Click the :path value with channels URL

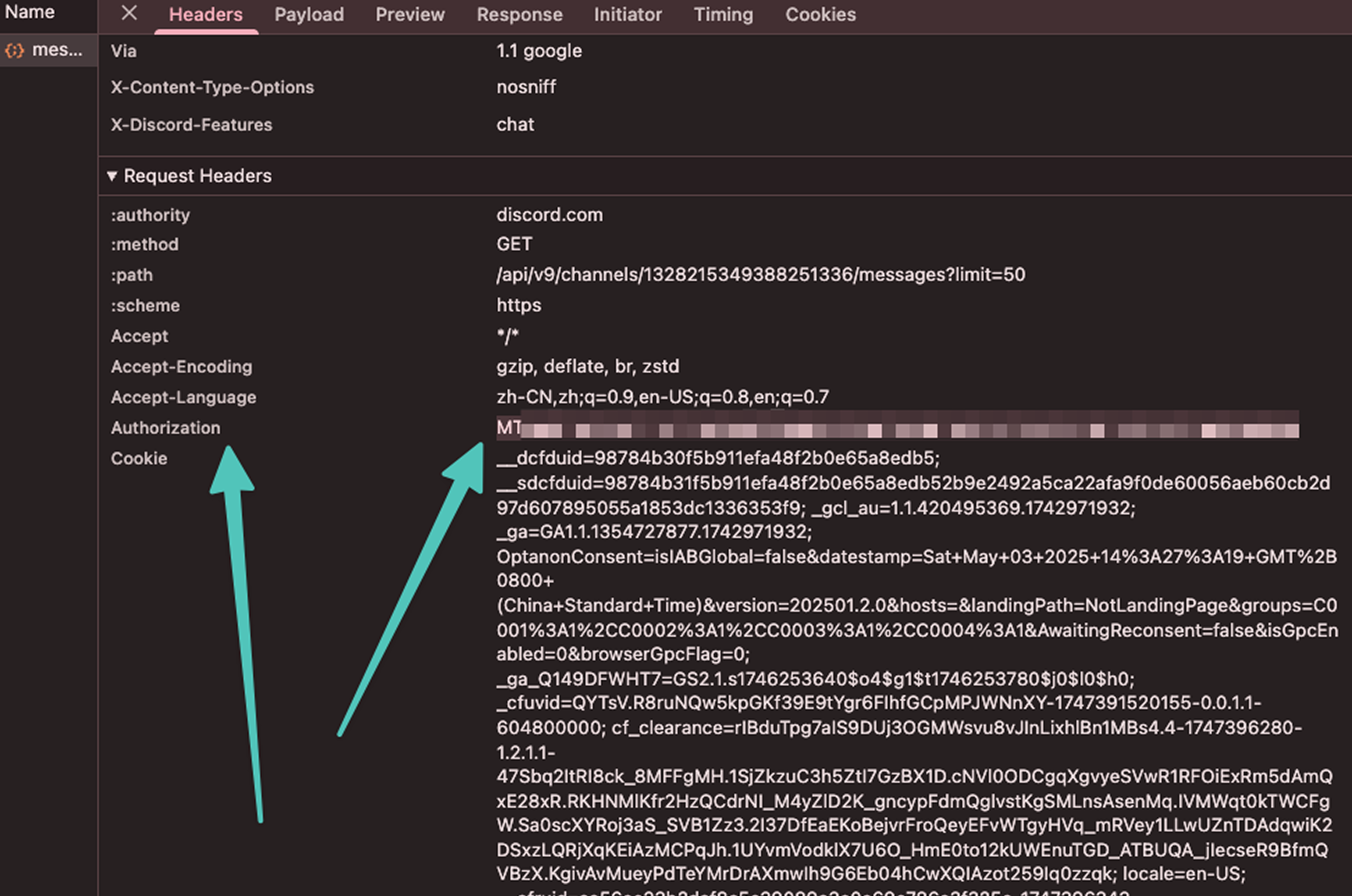[761, 275]
